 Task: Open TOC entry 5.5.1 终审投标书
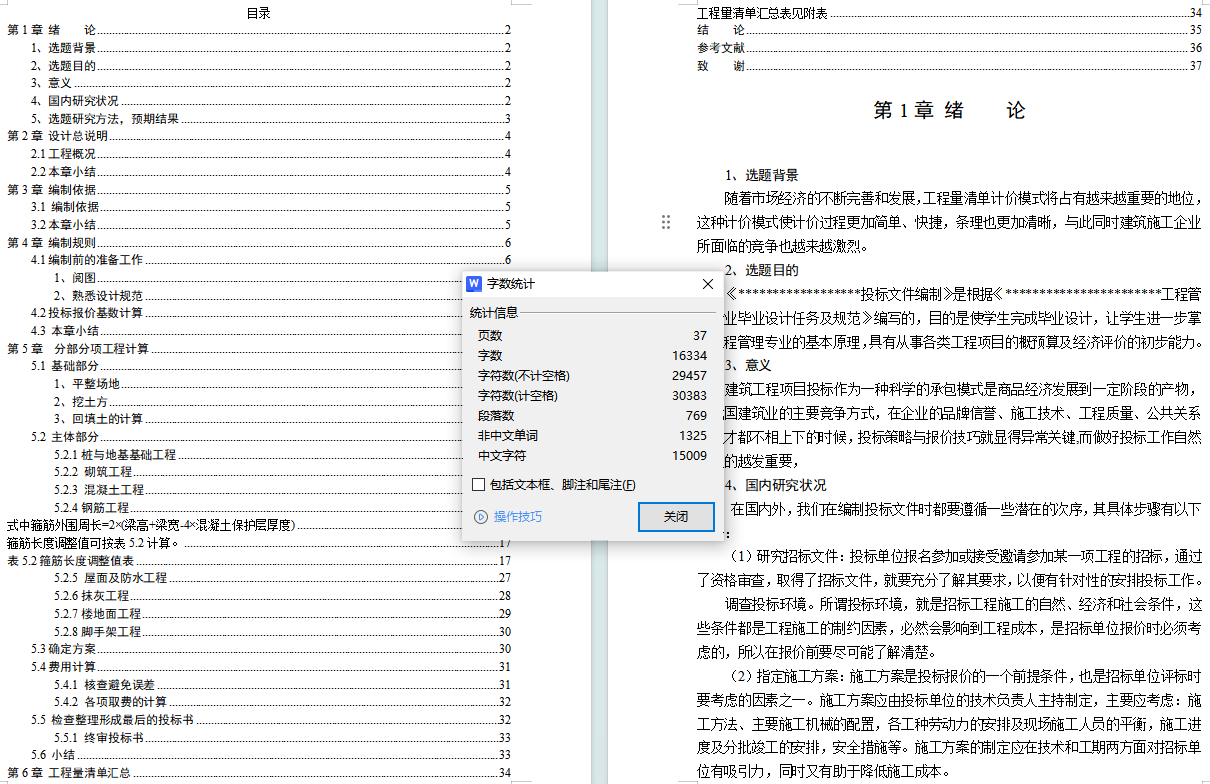pyautogui.click(x=283, y=738)
